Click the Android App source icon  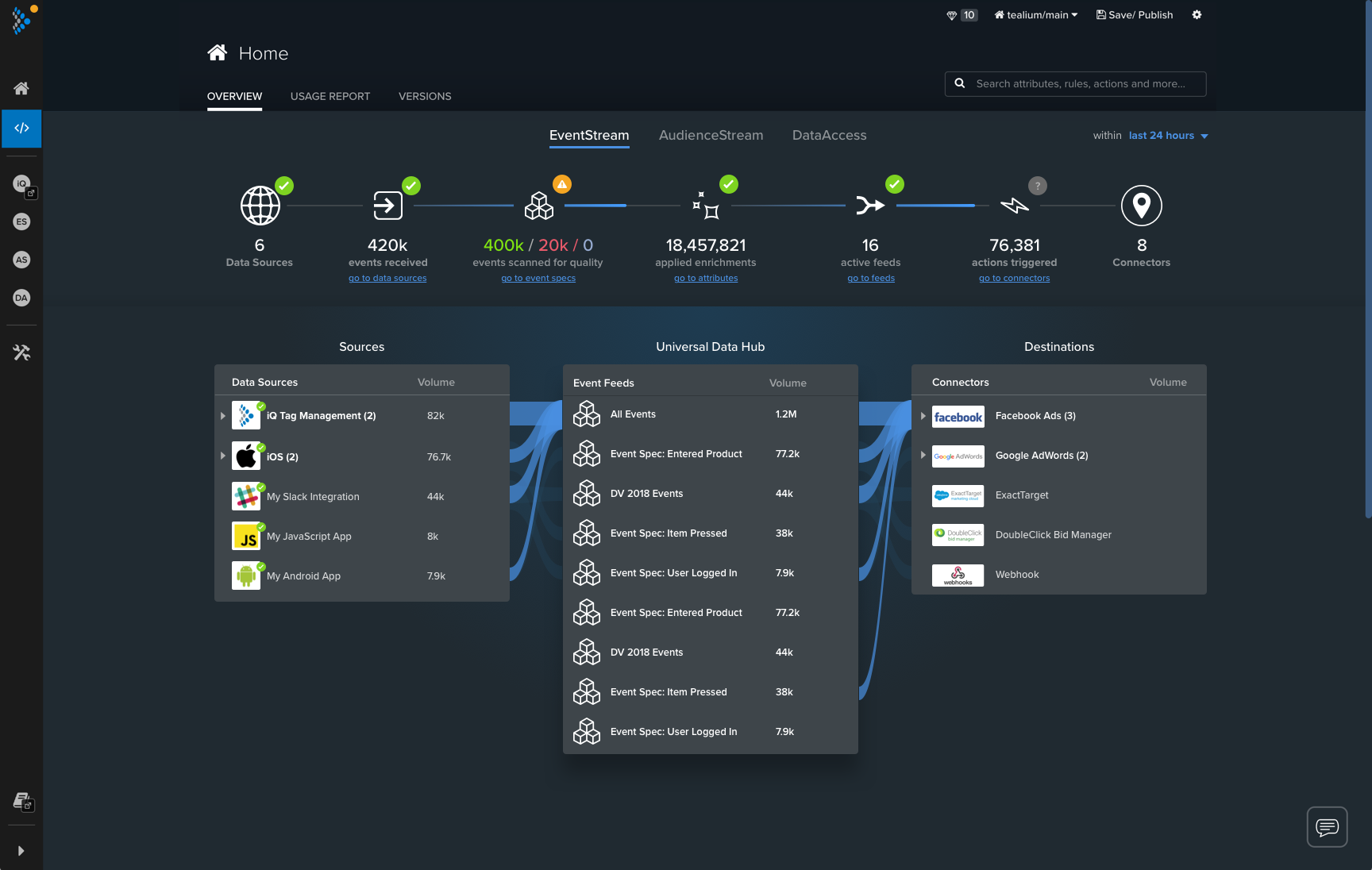(x=246, y=576)
